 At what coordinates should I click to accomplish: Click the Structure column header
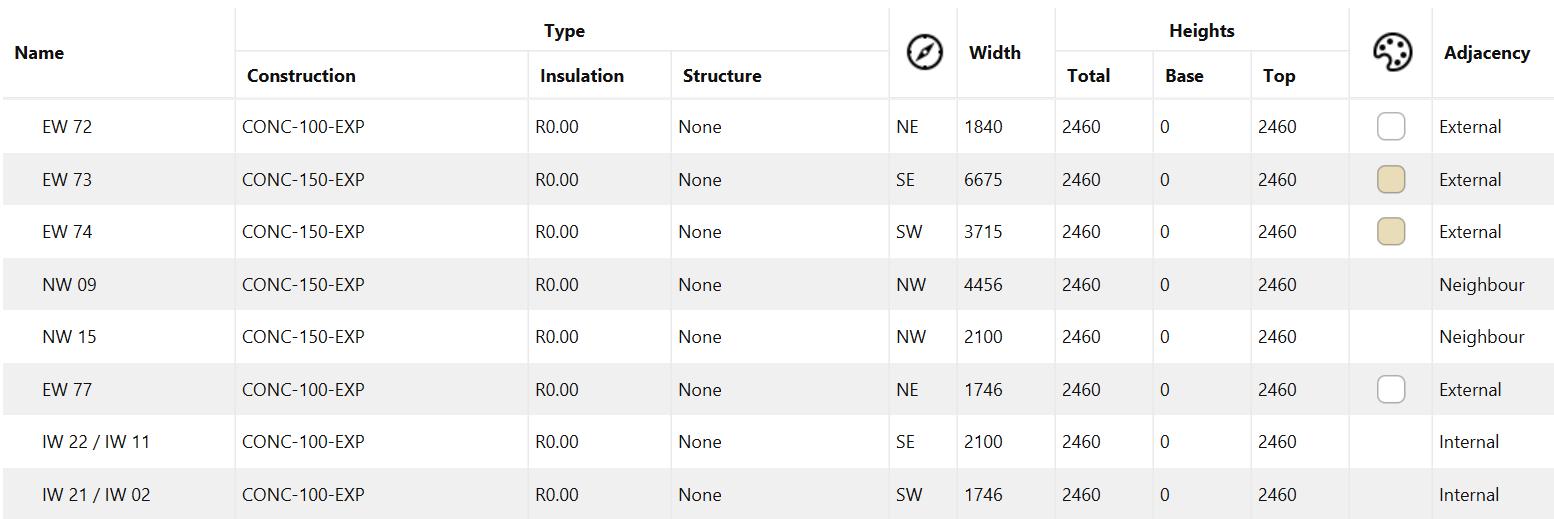[721, 76]
